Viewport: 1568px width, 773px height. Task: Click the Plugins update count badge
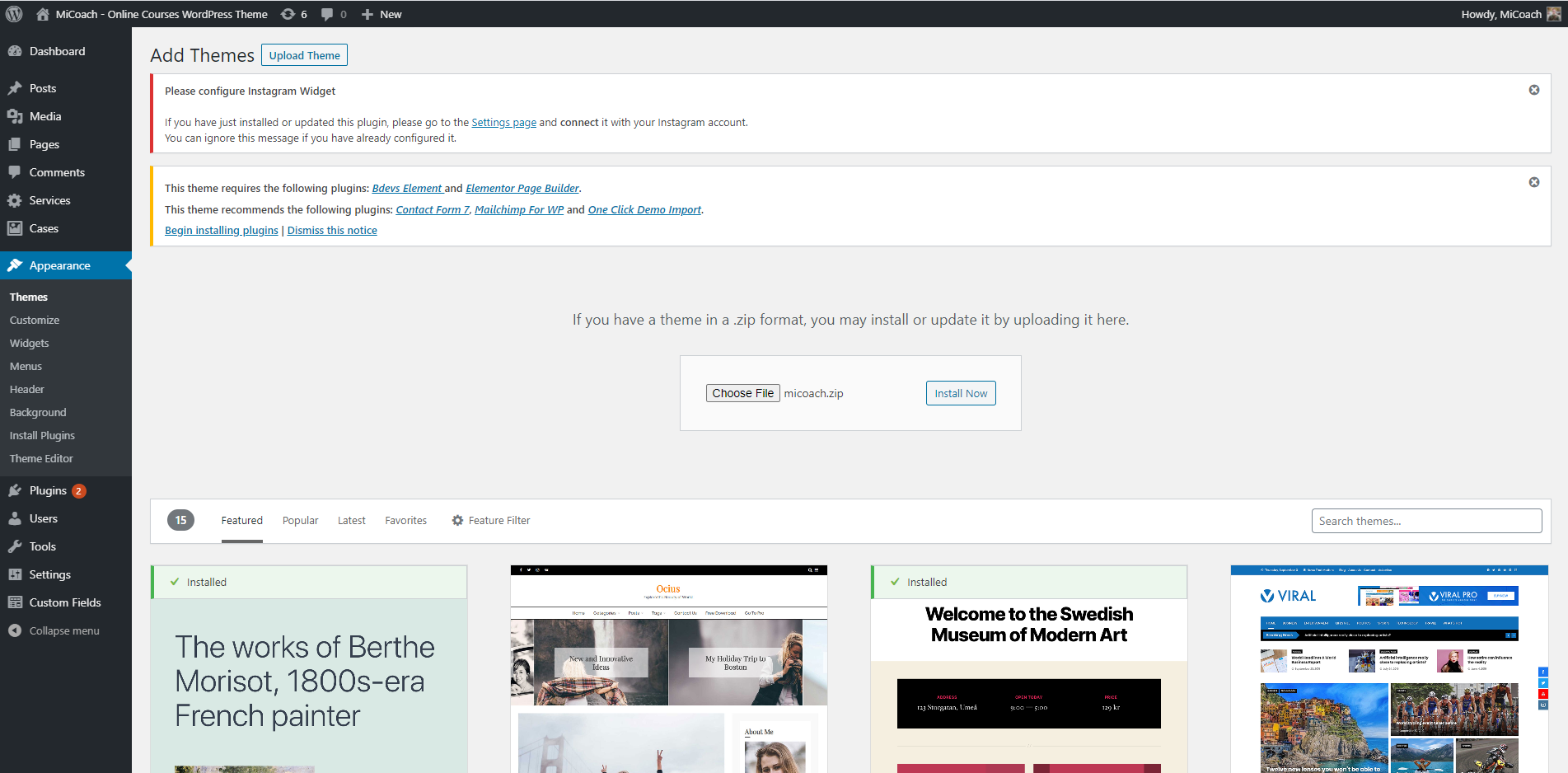(x=78, y=490)
